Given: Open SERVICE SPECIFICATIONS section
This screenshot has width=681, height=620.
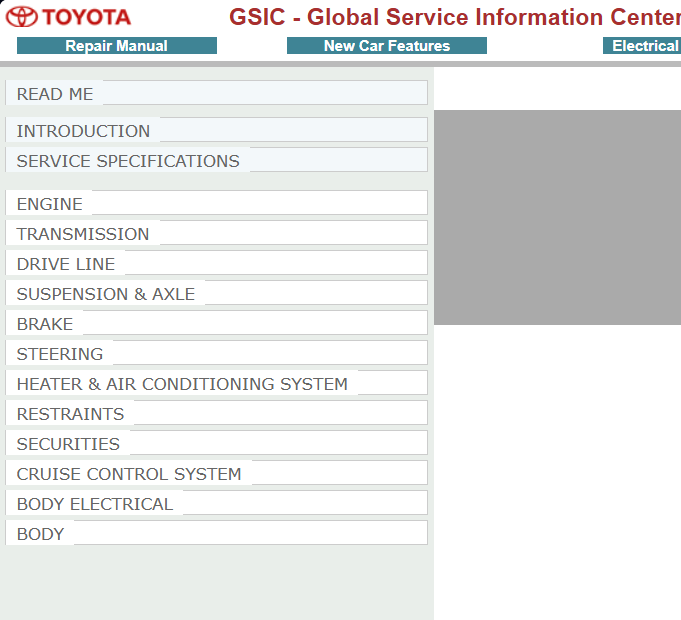Looking at the screenshot, I should 216,160.
